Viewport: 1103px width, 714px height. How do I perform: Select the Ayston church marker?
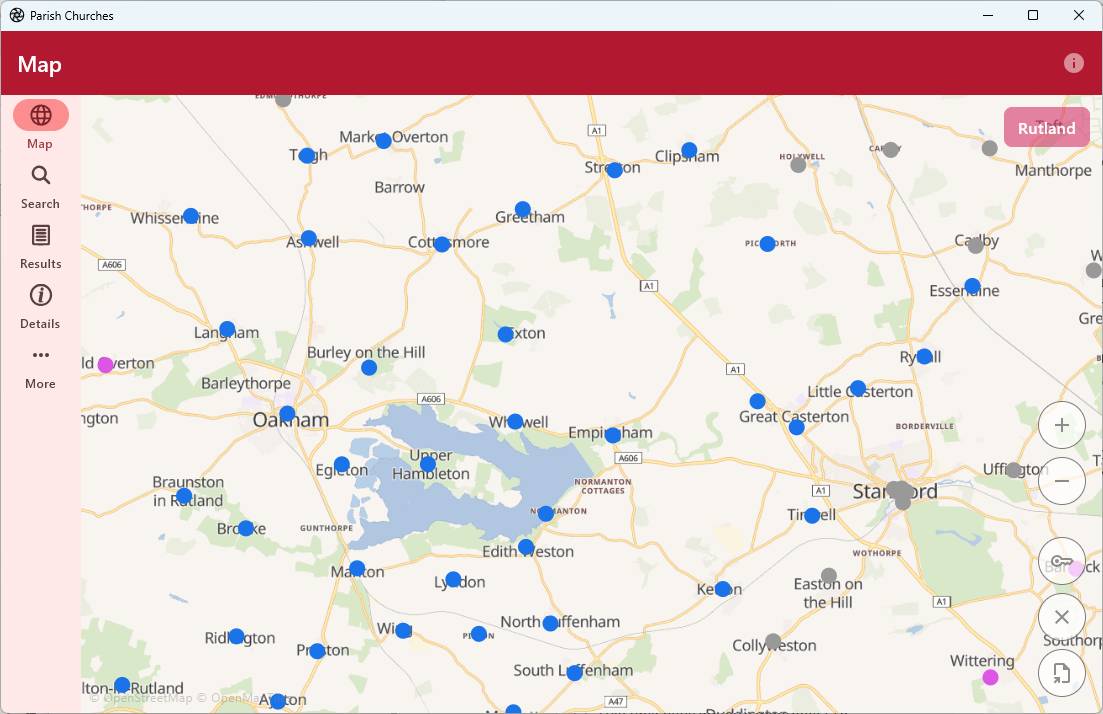coord(278,701)
